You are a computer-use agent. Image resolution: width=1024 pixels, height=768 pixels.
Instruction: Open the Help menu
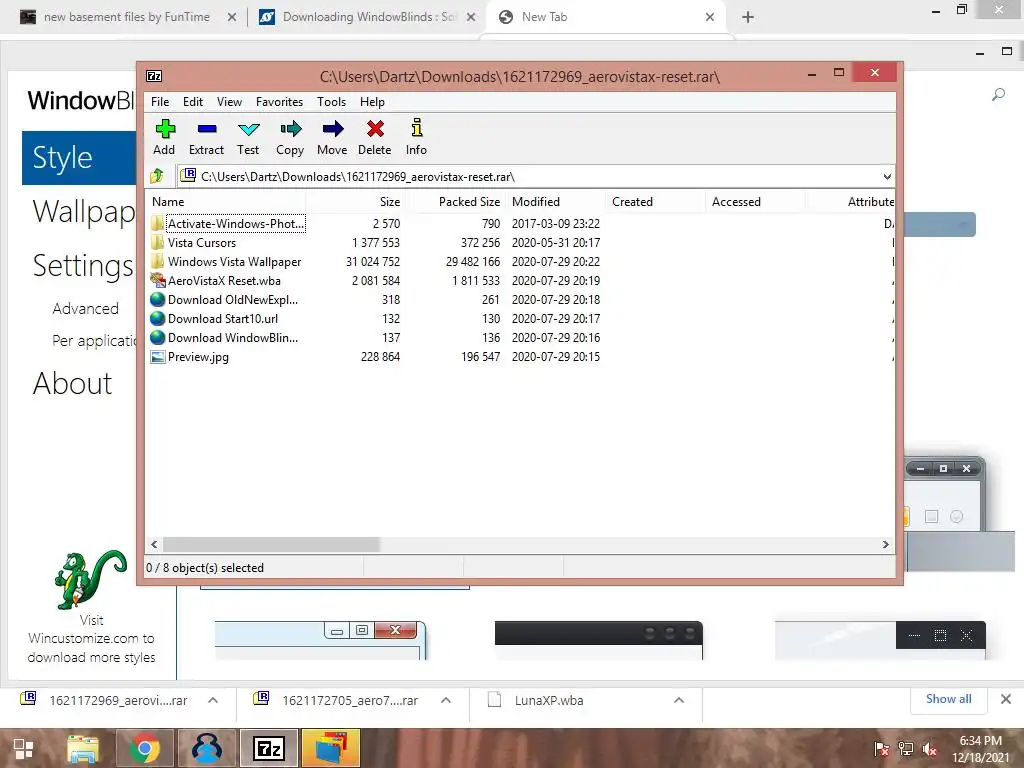(372, 102)
